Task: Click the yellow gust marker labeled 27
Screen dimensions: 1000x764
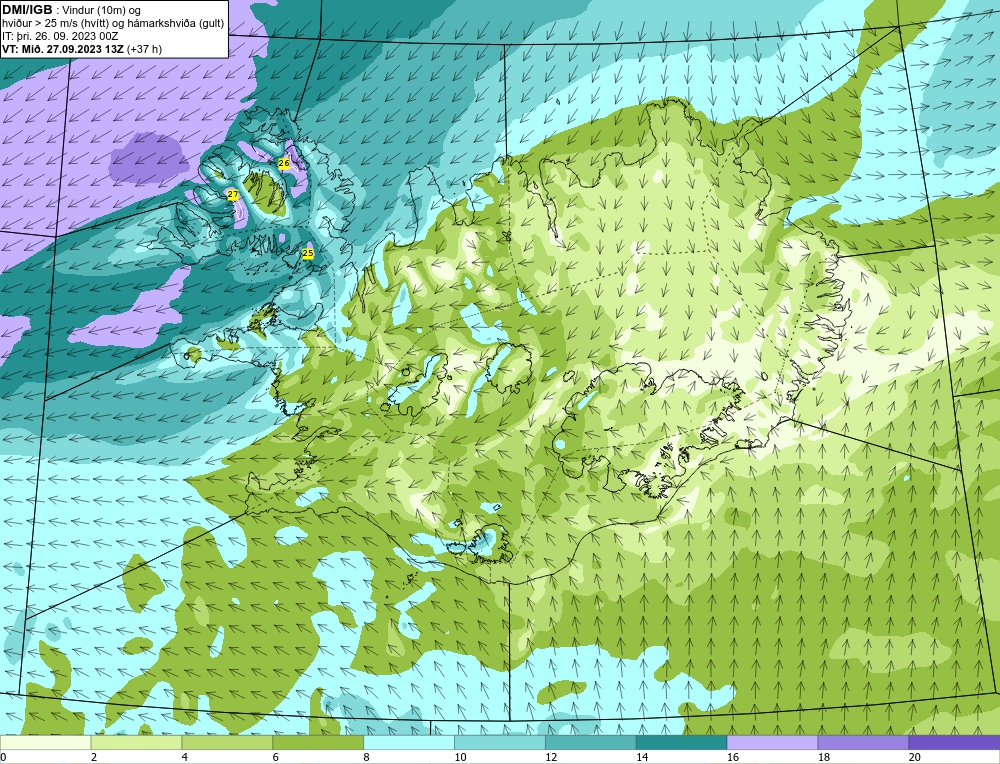Action: click(233, 194)
